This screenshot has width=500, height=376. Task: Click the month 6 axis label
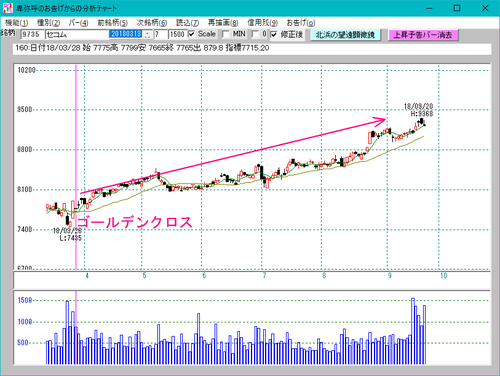[204, 276]
